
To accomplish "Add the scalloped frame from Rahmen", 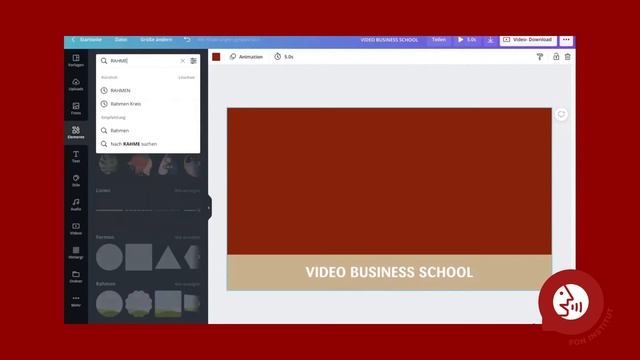I will tap(139, 304).
